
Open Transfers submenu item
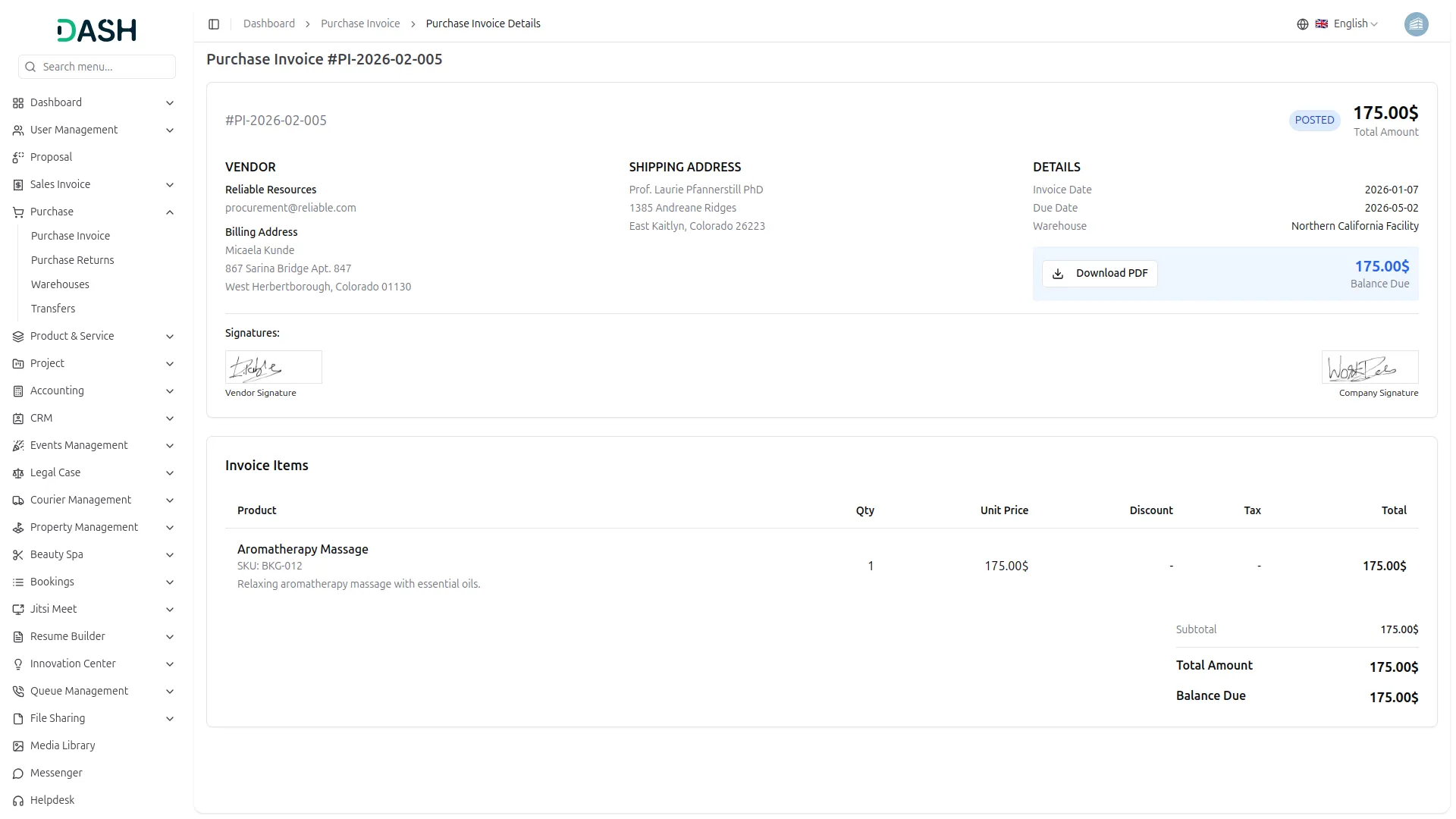point(53,309)
